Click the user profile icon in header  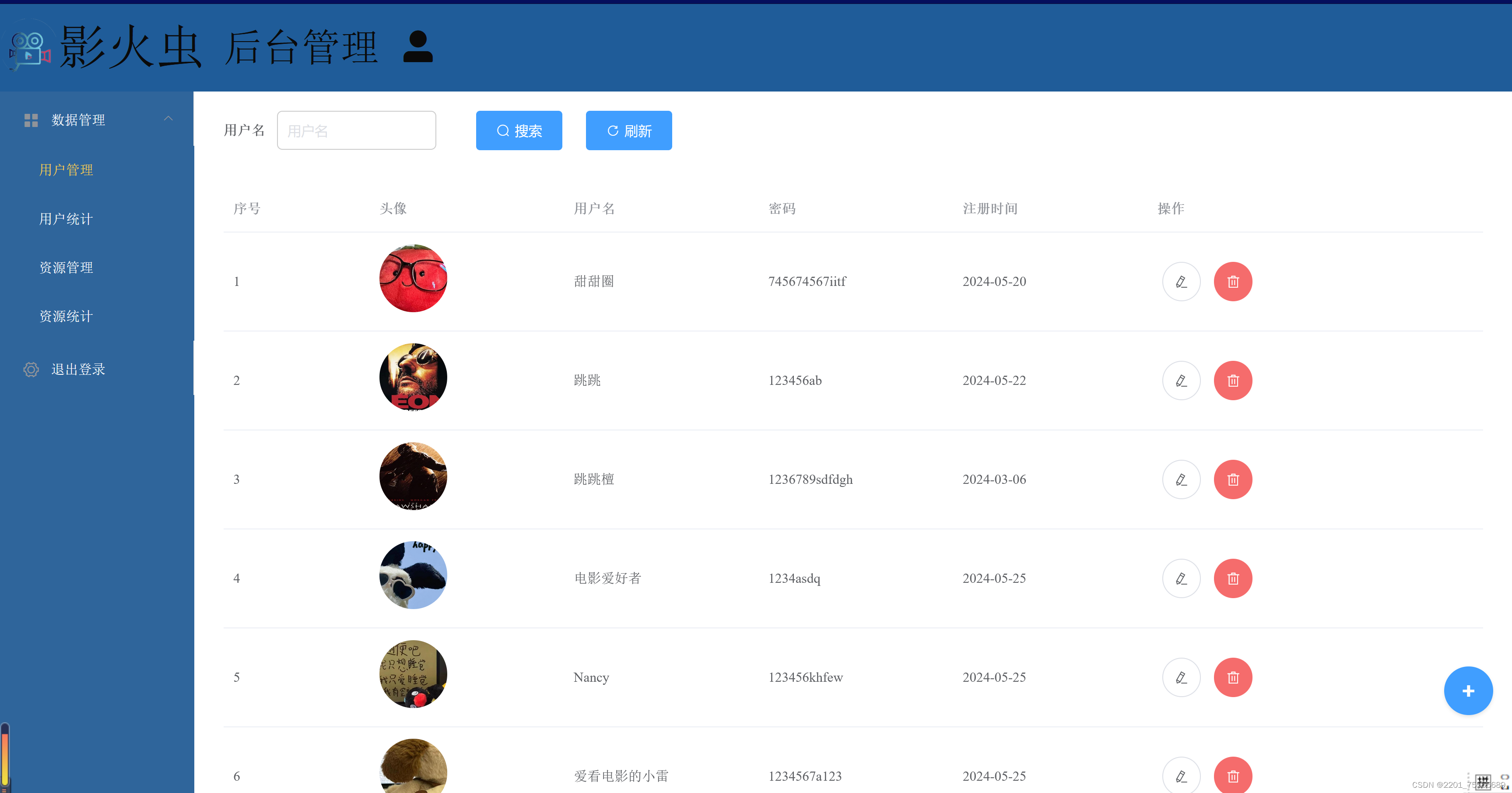(x=418, y=46)
